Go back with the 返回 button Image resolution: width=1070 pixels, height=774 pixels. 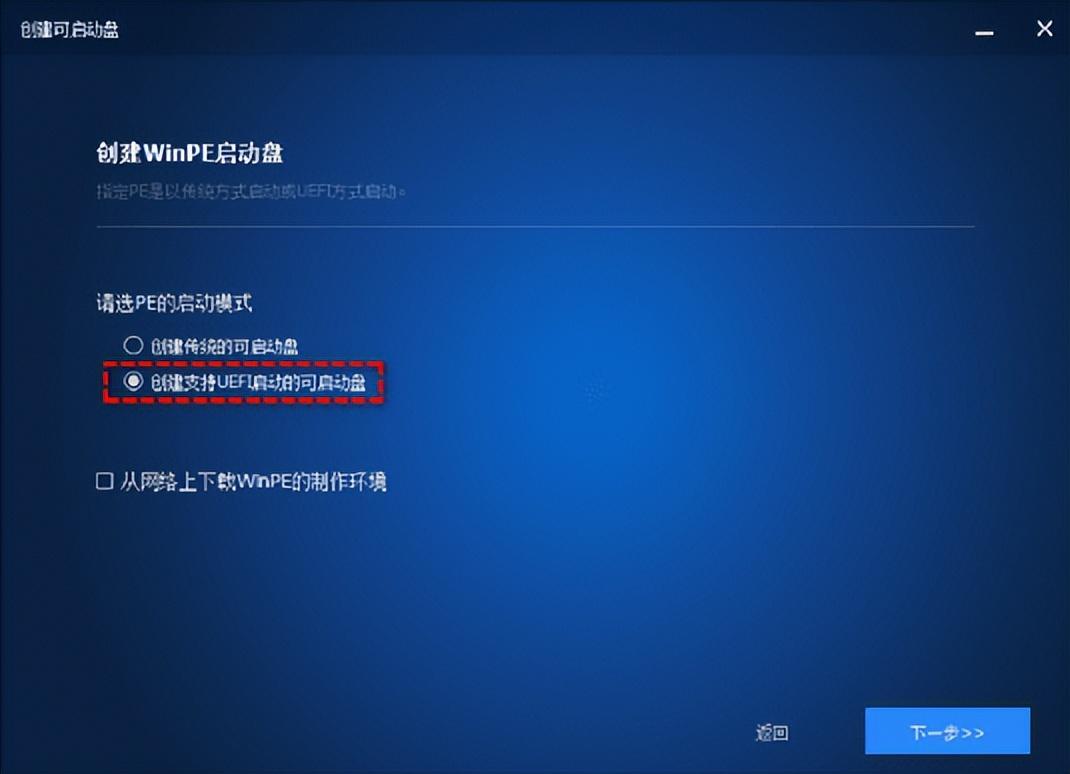point(772,732)
